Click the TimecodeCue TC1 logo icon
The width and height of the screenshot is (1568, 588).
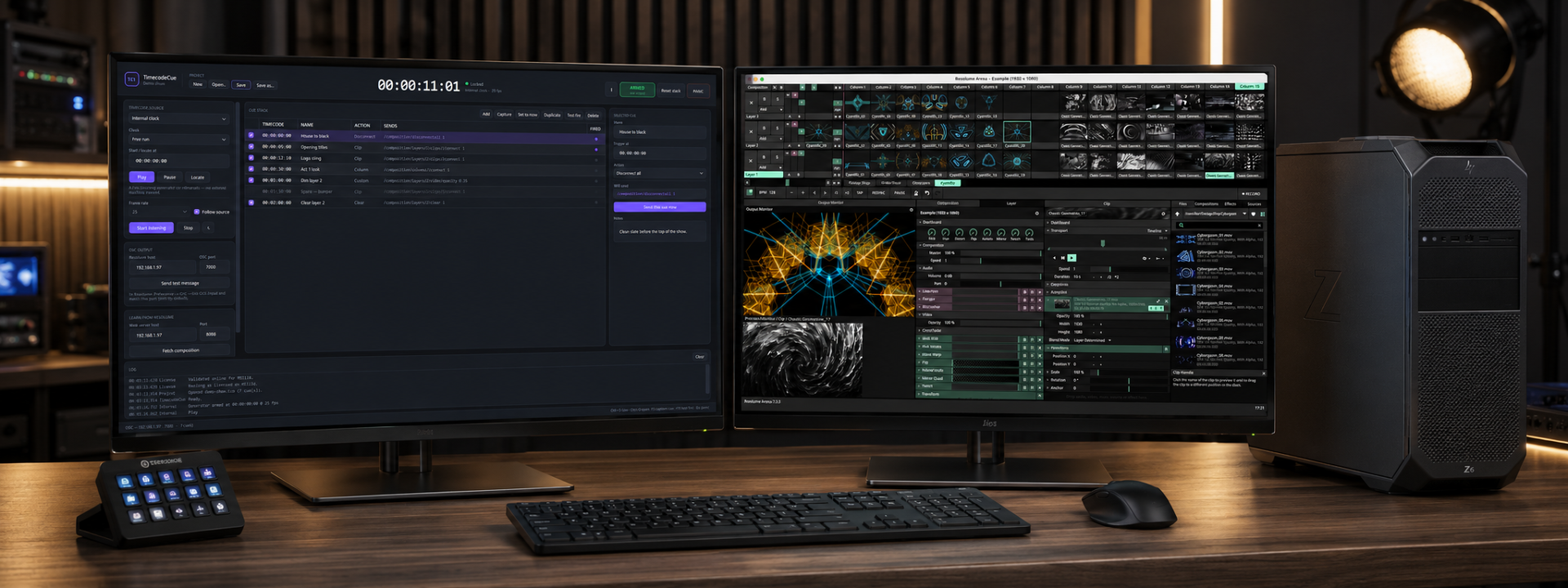pos(131,79)
